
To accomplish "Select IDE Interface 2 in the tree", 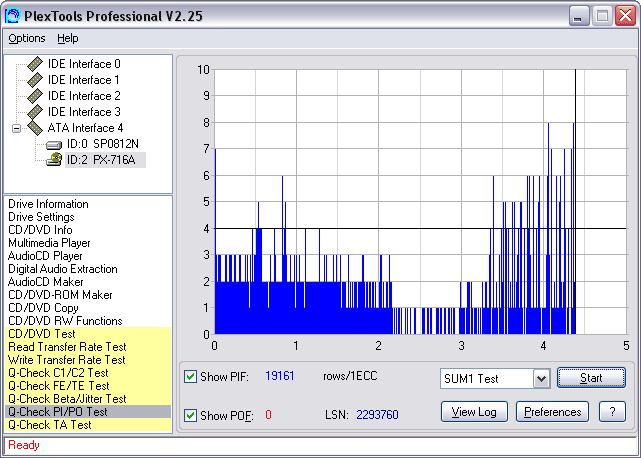I will pyautogui.click(x=84, y=96).
